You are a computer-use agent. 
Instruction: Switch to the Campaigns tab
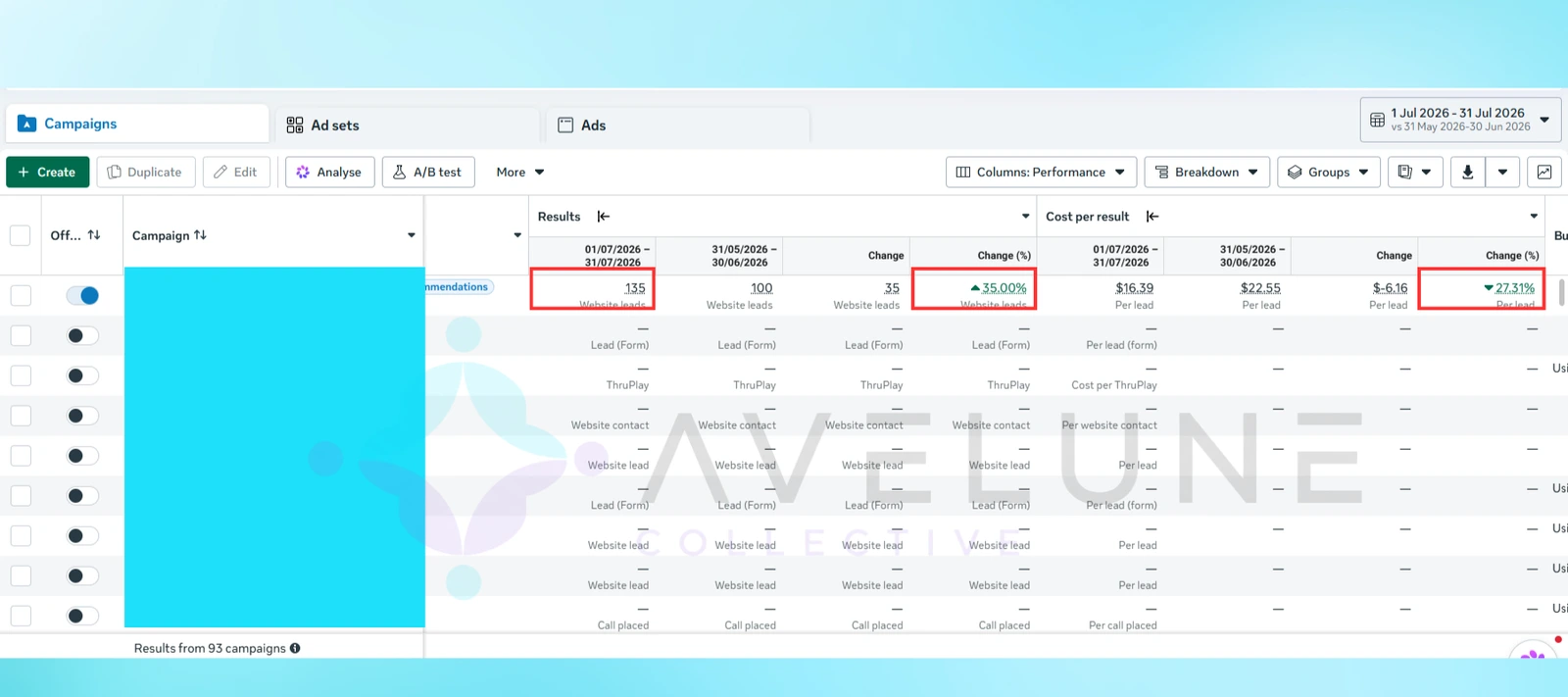[x=137, y=124]
